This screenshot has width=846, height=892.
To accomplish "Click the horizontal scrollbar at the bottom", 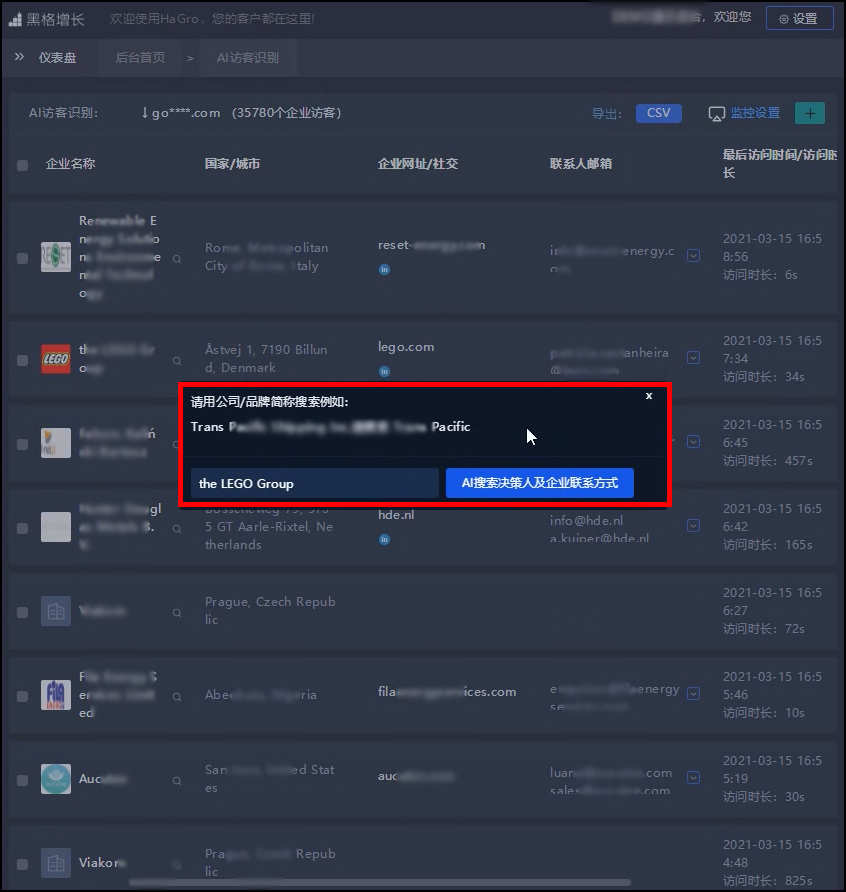I will [380, 883].
